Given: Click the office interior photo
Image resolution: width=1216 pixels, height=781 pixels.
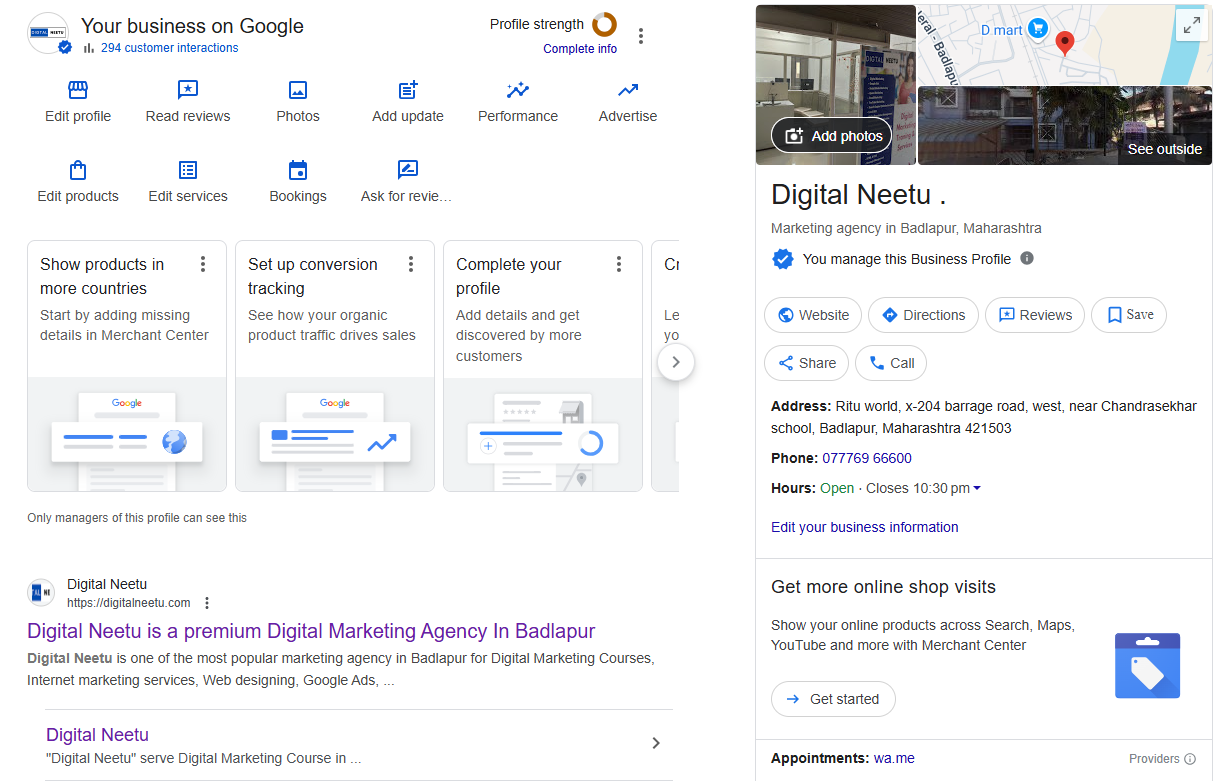Looking at the screenshot, I should tap(835, 85).
